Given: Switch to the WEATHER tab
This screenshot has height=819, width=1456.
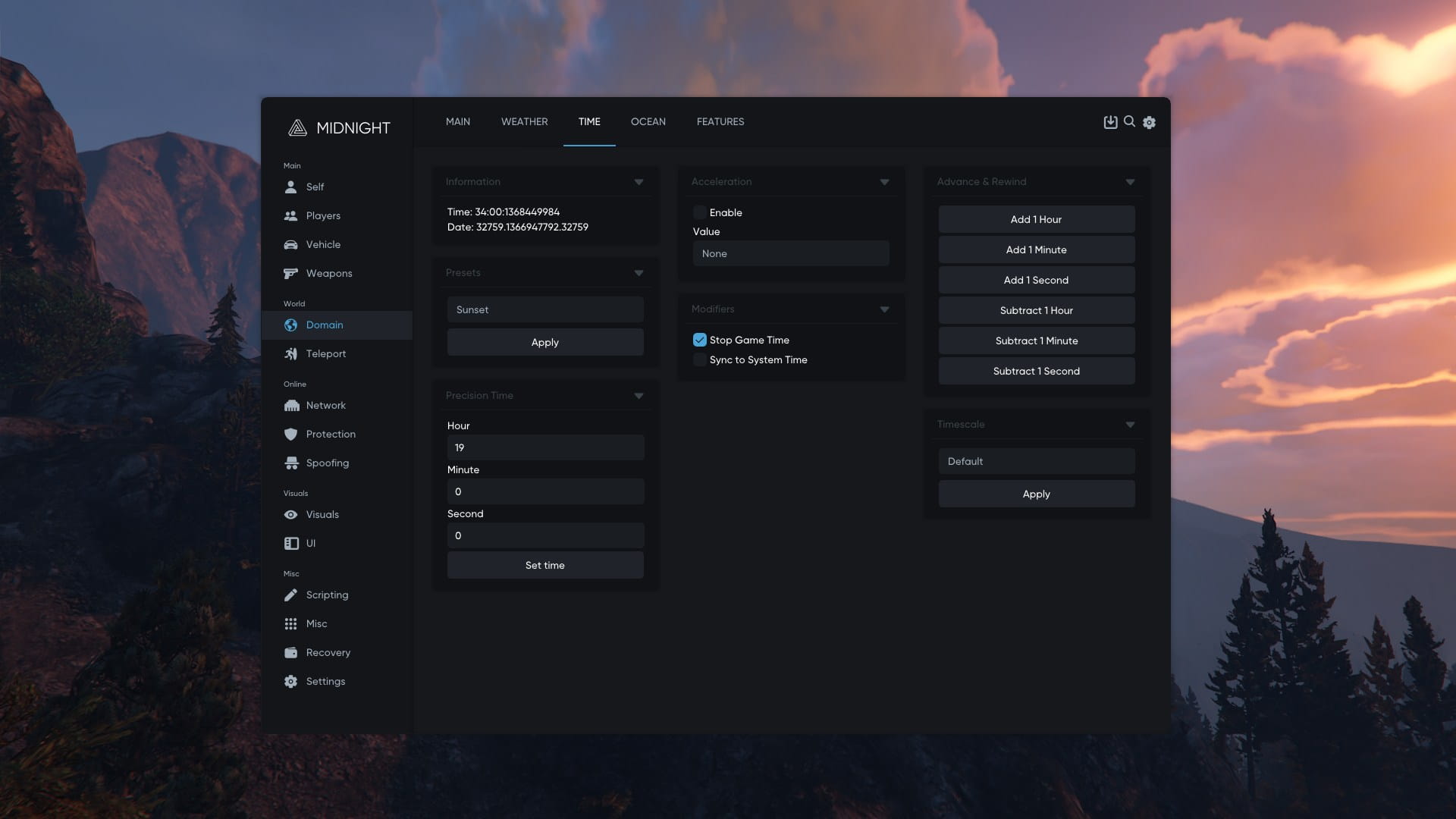Looking at the screenshot, I should [524, 121].
